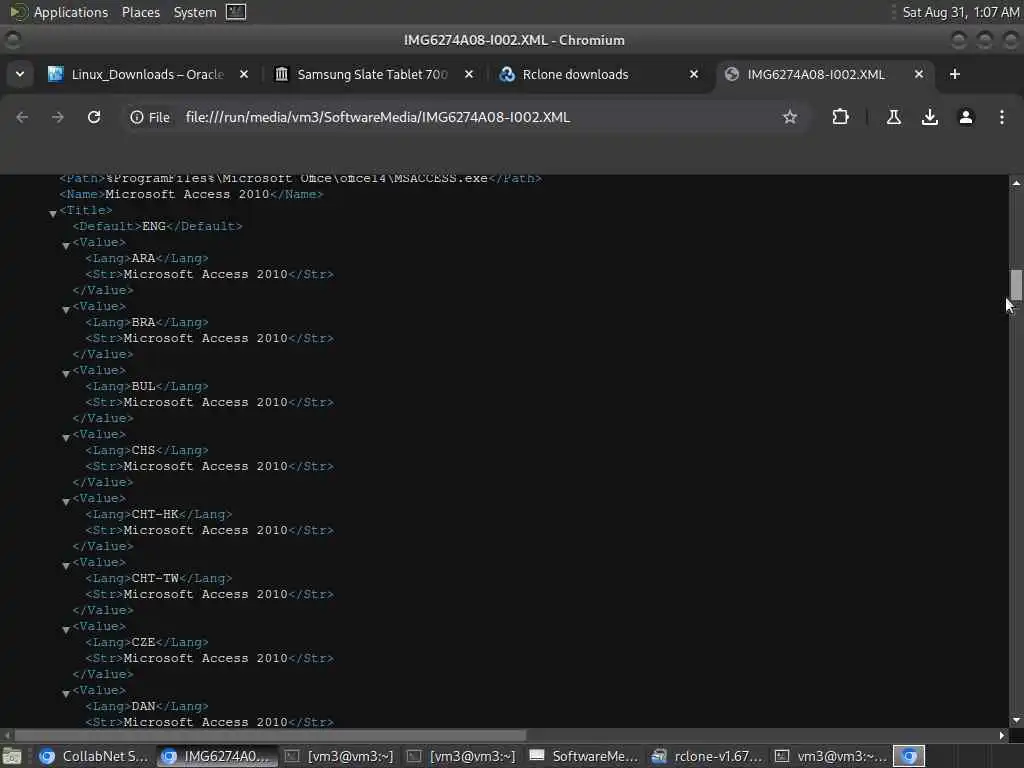This screenshot has width=1024, height=768.
Task: Click show desktop icon in bottom panel
Action: click(x=11, y=756)
